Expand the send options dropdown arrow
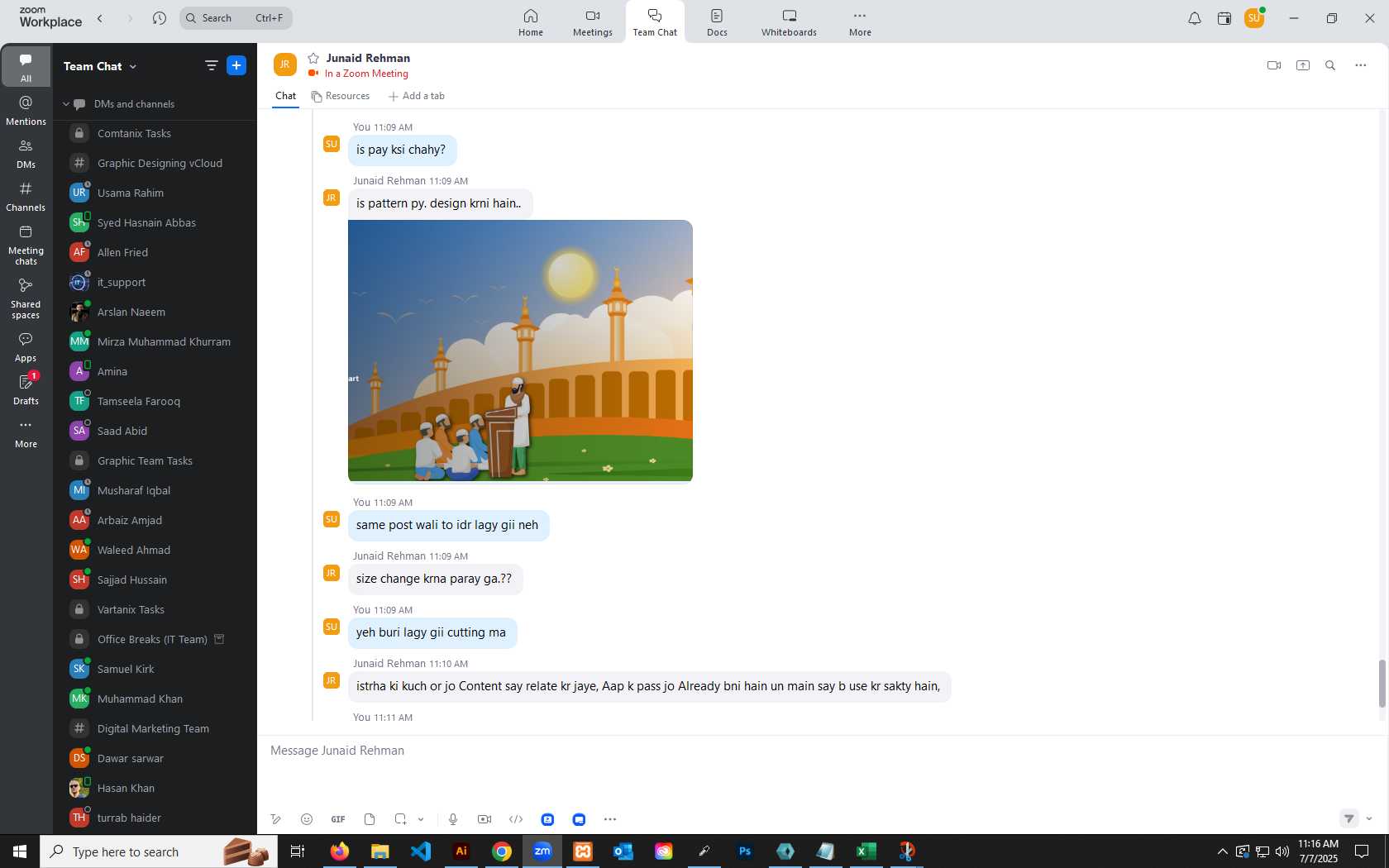Image resolution: width=1389 pixels, height=868 pixels. coord(1369,818)
